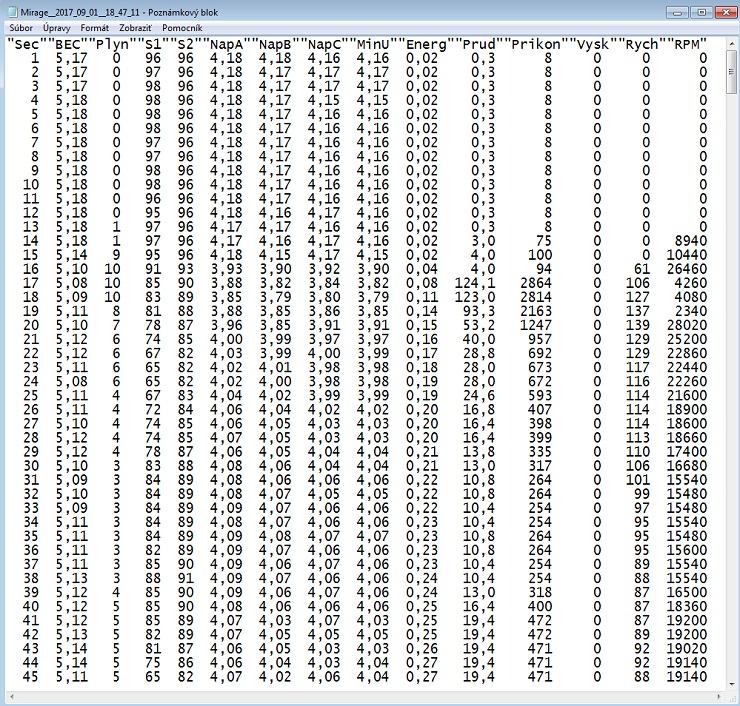Screen dimensions: 740x706
Task: Click the vertical scrollbar down arrow
Action: (732, 683)
